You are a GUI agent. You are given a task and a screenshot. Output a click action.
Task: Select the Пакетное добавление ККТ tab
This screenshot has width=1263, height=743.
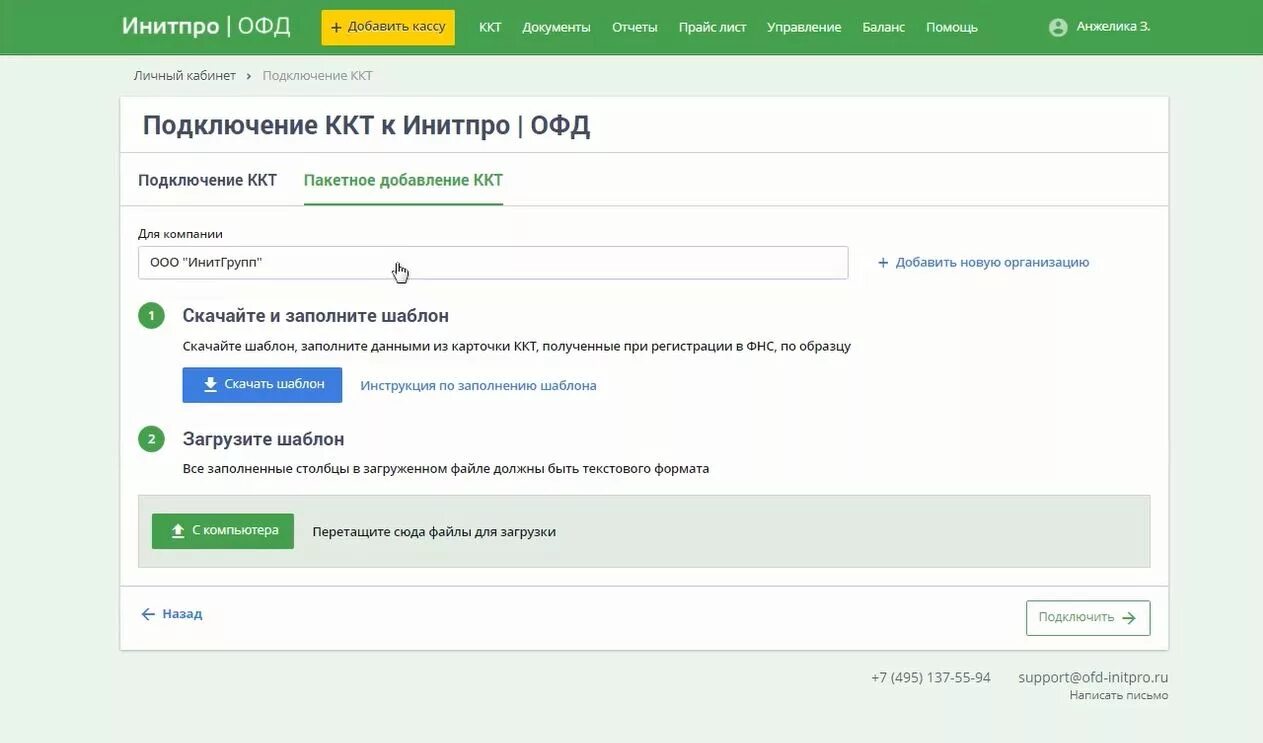tap(403, 181)
